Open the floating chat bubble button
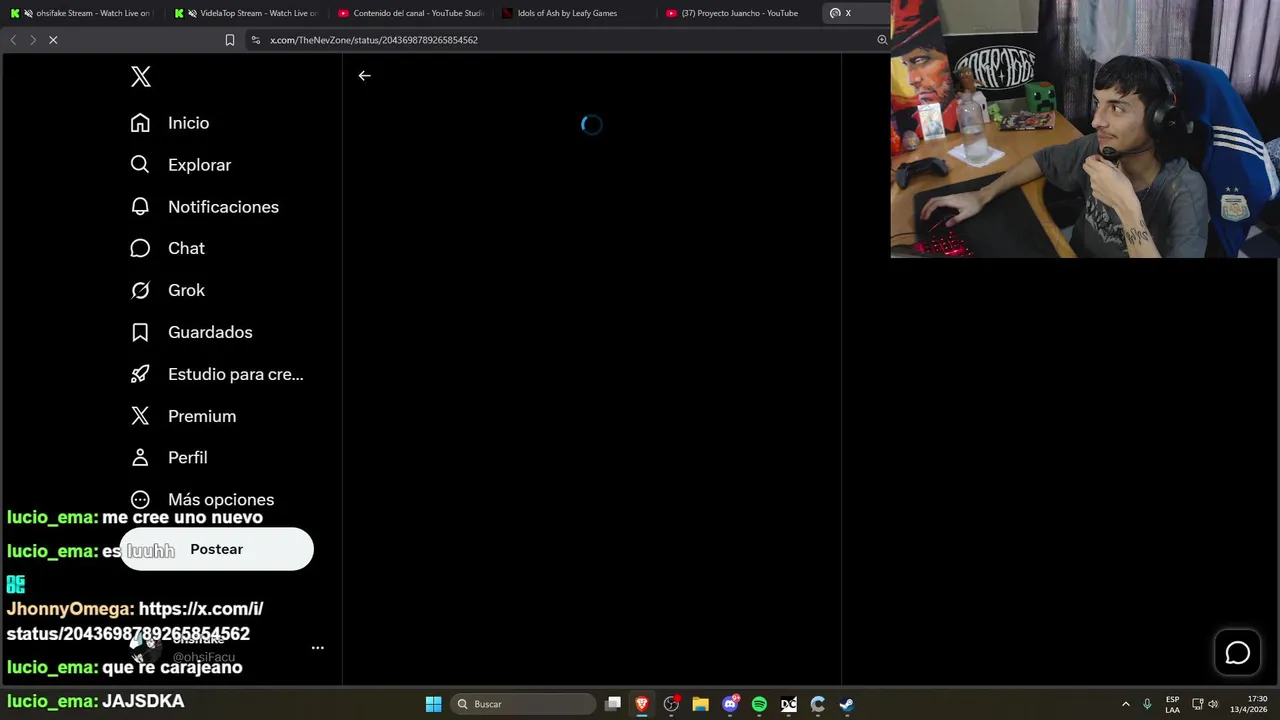The height and width of the screenshot is (720, 1280). pos(1237,653)
